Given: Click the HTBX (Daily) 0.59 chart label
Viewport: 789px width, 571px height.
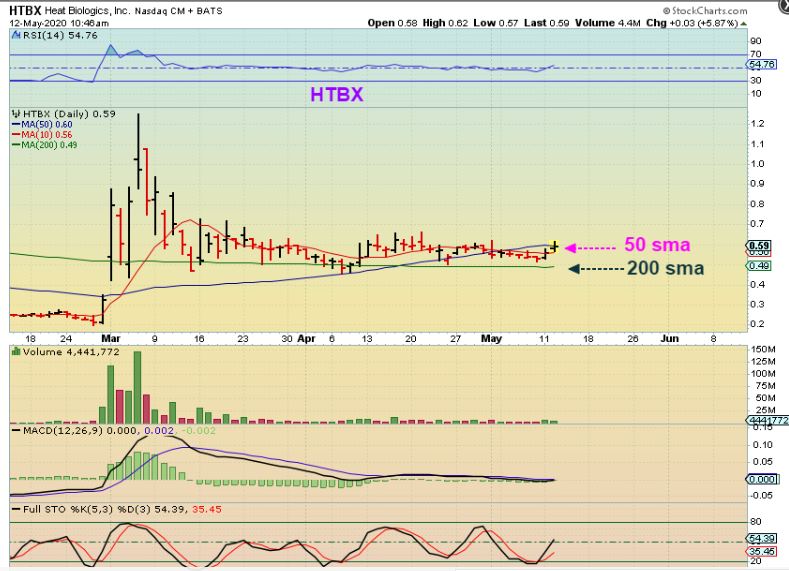Looking at the screenshot, I should pyautogui.click(x=69, y=114).
